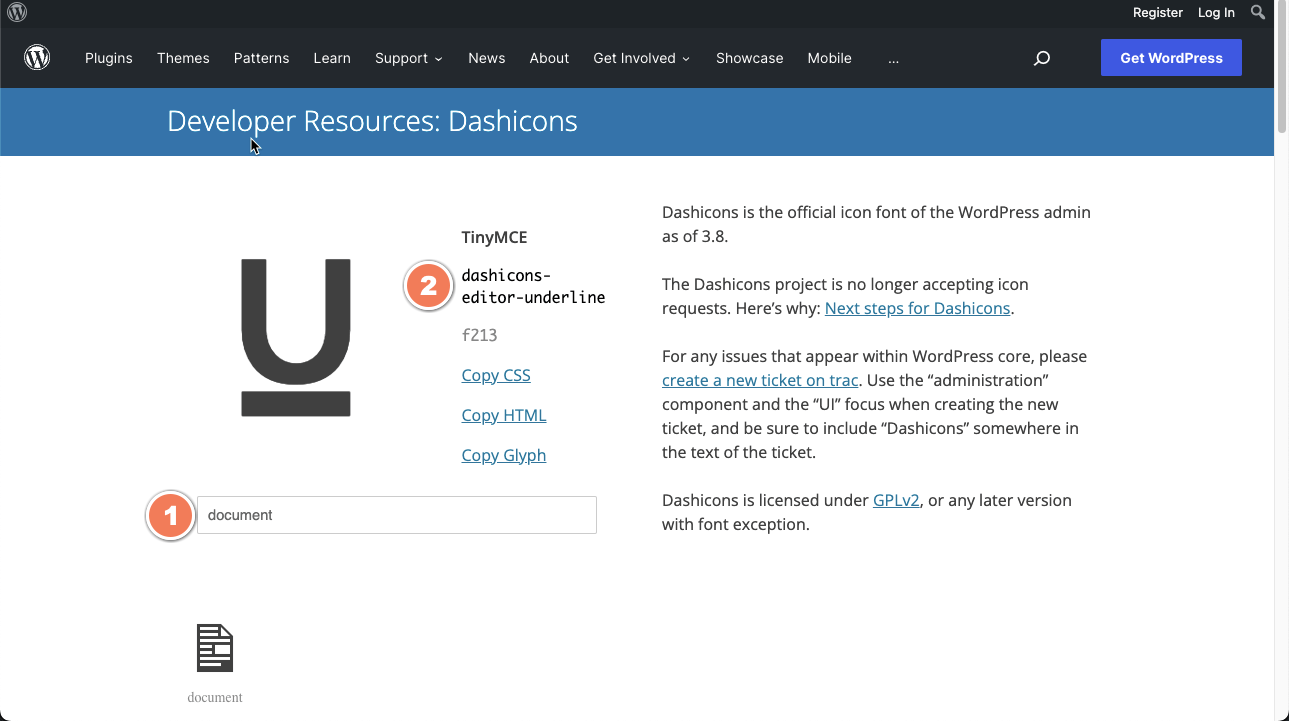1289x721 pixels.
Task: Click the TinyMCE section label
Action: coord(494,237)
